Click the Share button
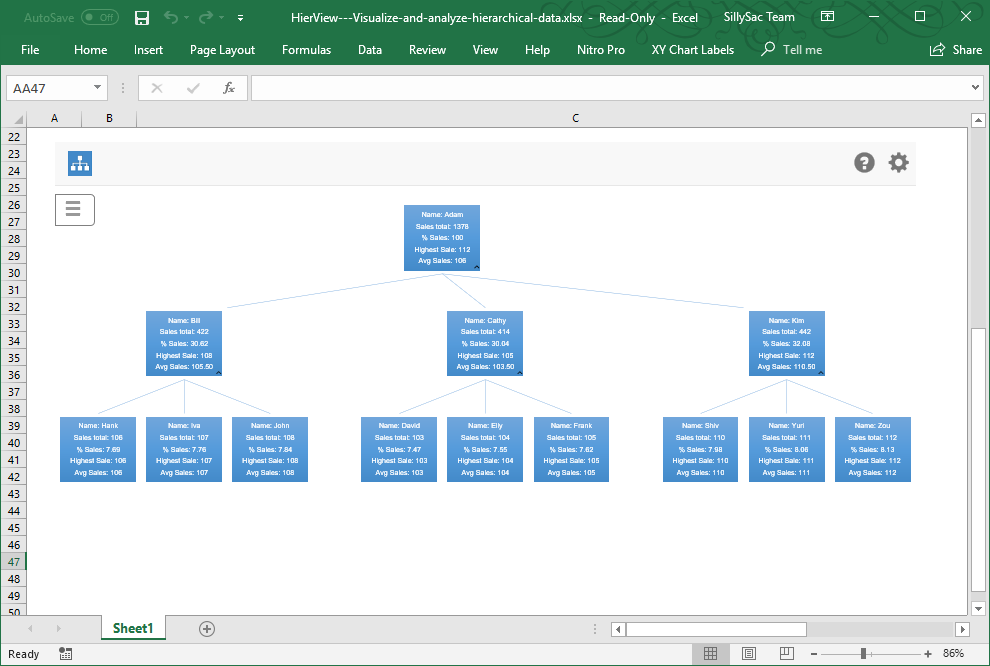Viewport: 990px width, 666px height. click(x=956, y=50)
